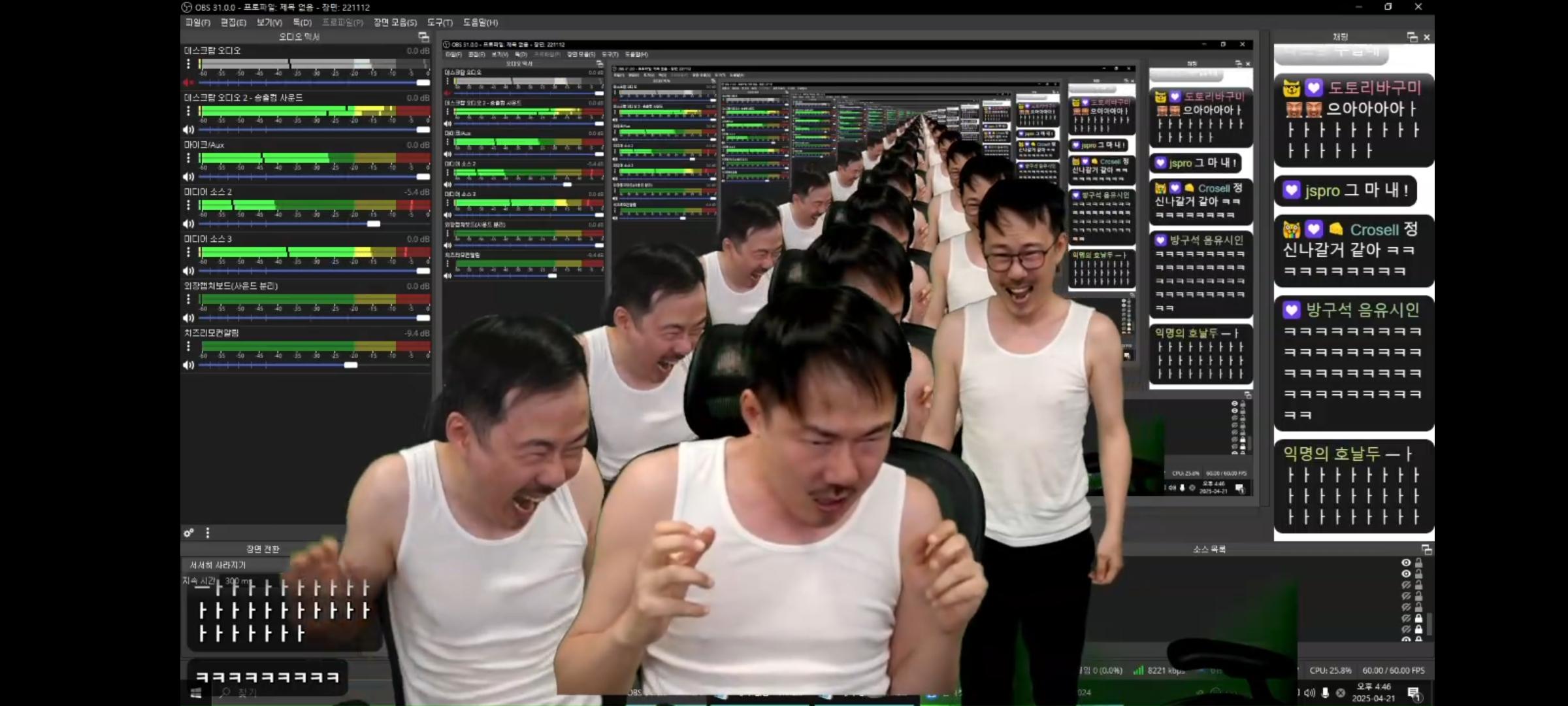Open the Windows notification center icon
This screenshot has height=706, width=1568.
[1413, 693]
